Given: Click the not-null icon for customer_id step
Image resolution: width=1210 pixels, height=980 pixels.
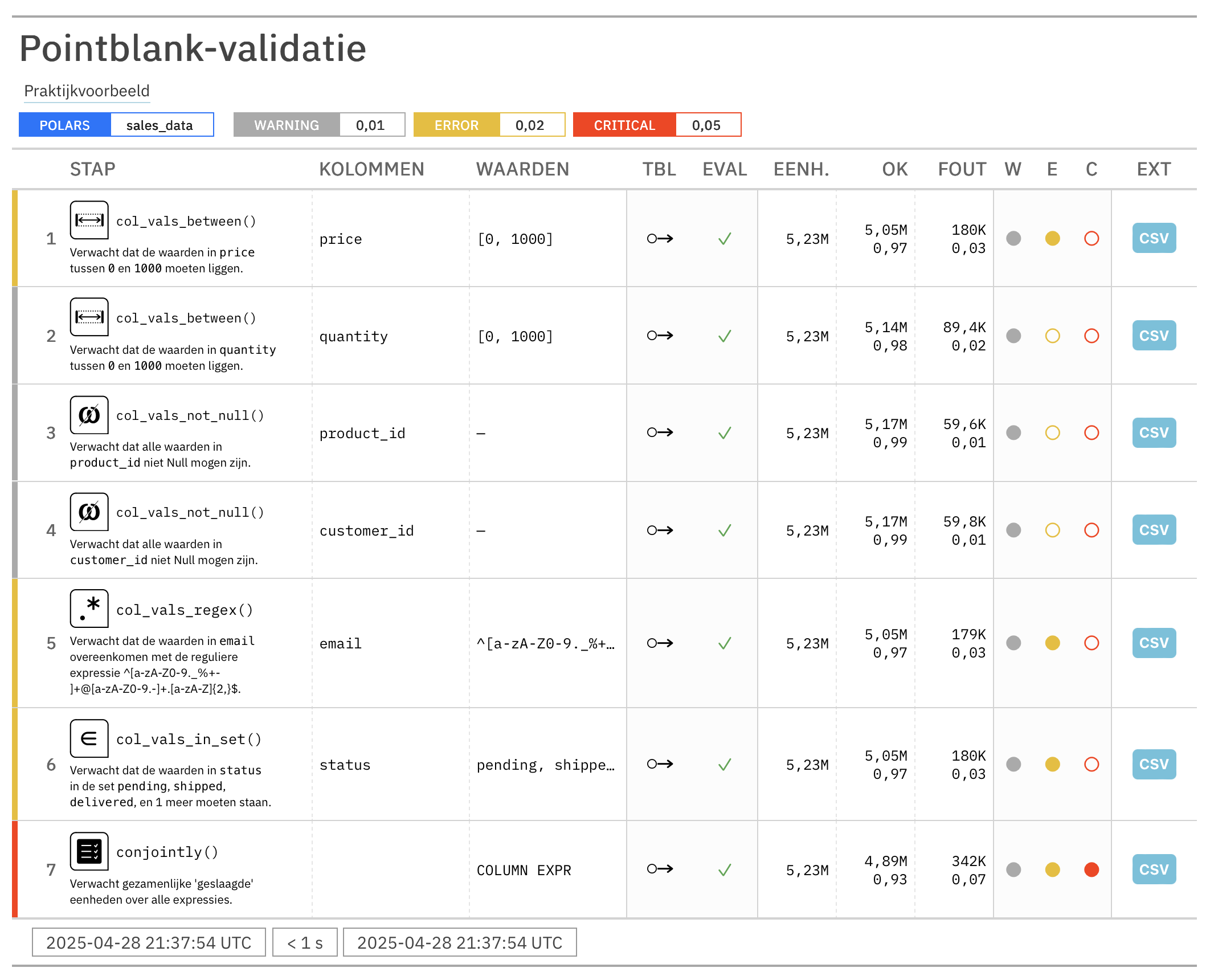Looking at the screenshot, I should coord(89,512).
